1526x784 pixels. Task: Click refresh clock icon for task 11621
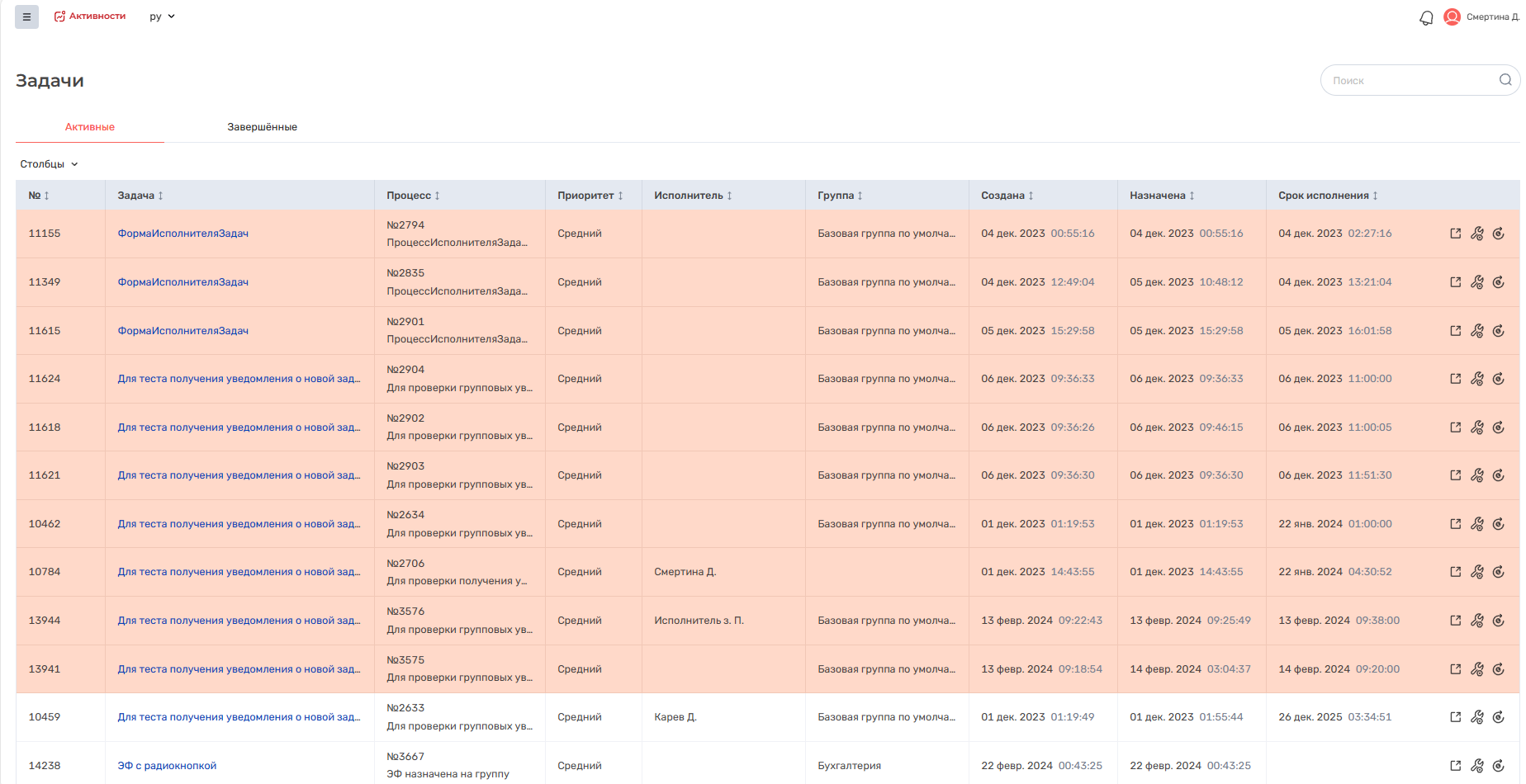1499,475
